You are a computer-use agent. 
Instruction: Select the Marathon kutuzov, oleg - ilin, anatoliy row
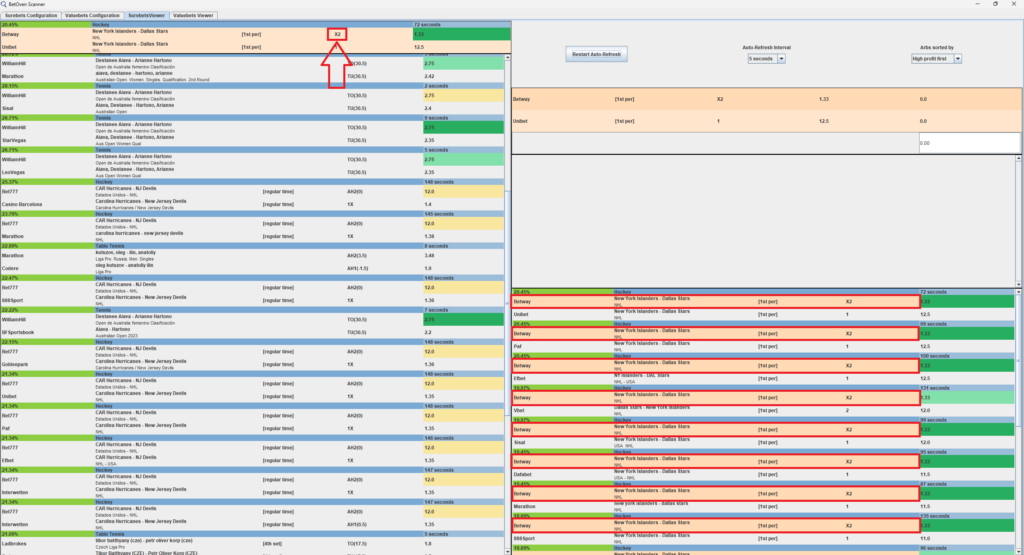point(253,255)
